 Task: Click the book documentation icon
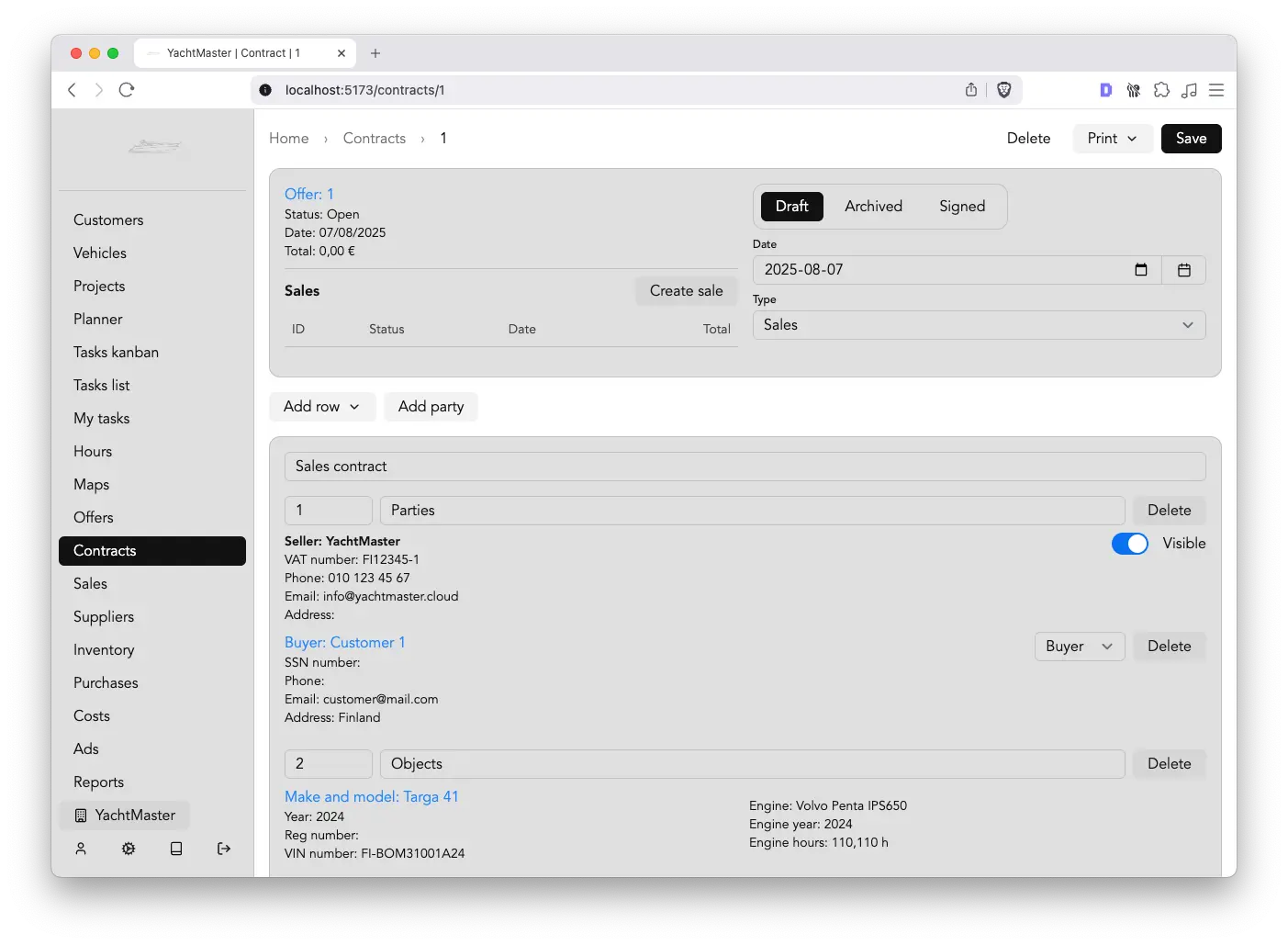176,849
